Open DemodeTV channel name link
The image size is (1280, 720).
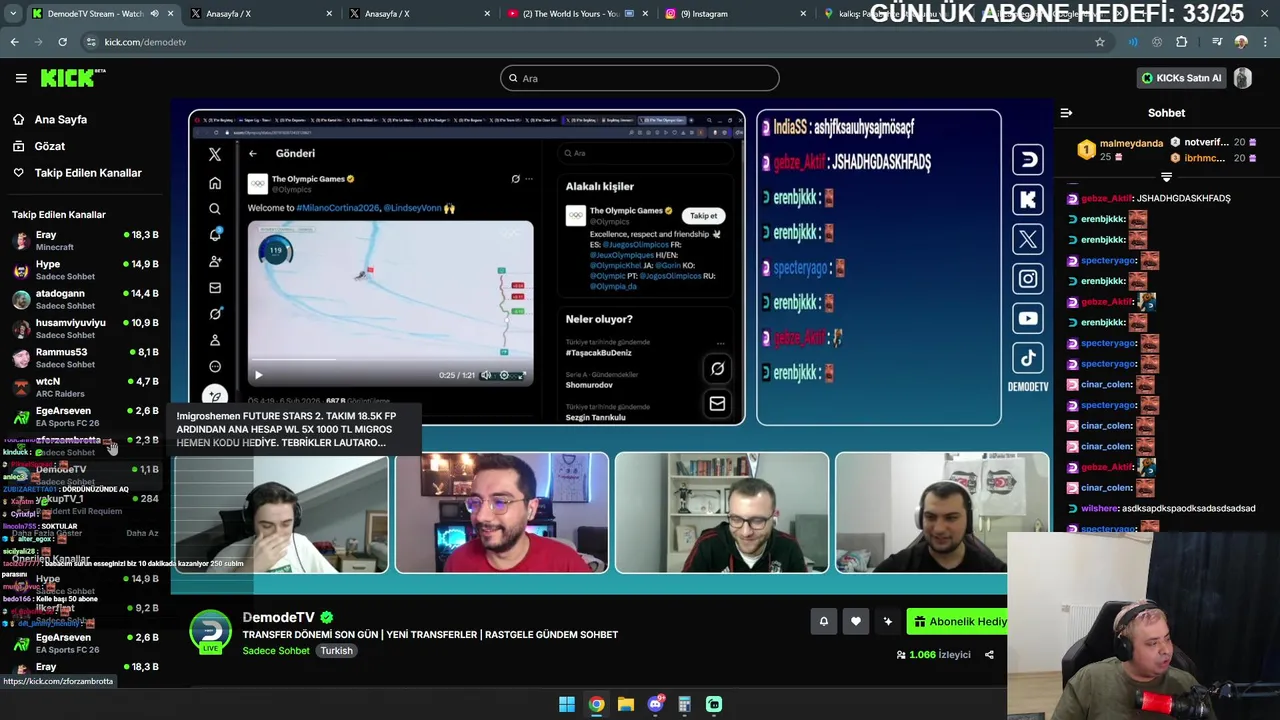278,617
